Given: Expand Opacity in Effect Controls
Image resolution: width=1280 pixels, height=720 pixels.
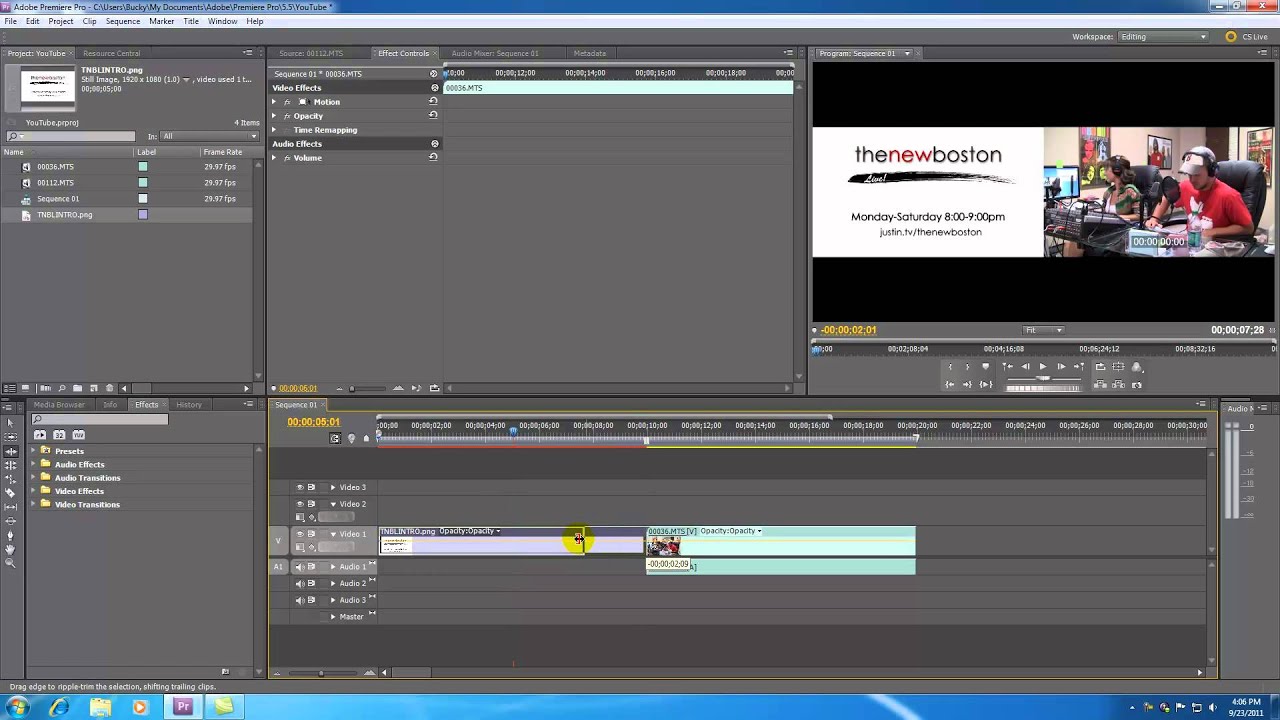Looking at the screenshot, I should pyautogui.click(x=274, y=116).
